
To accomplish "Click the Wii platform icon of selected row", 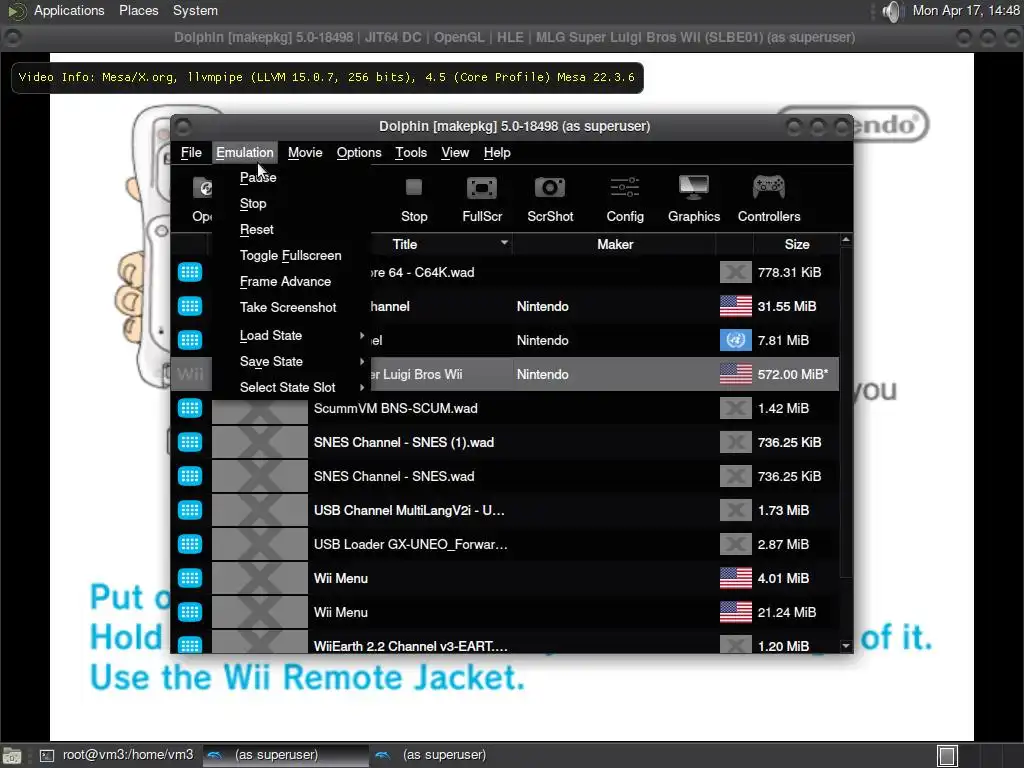I will (190, 374).
